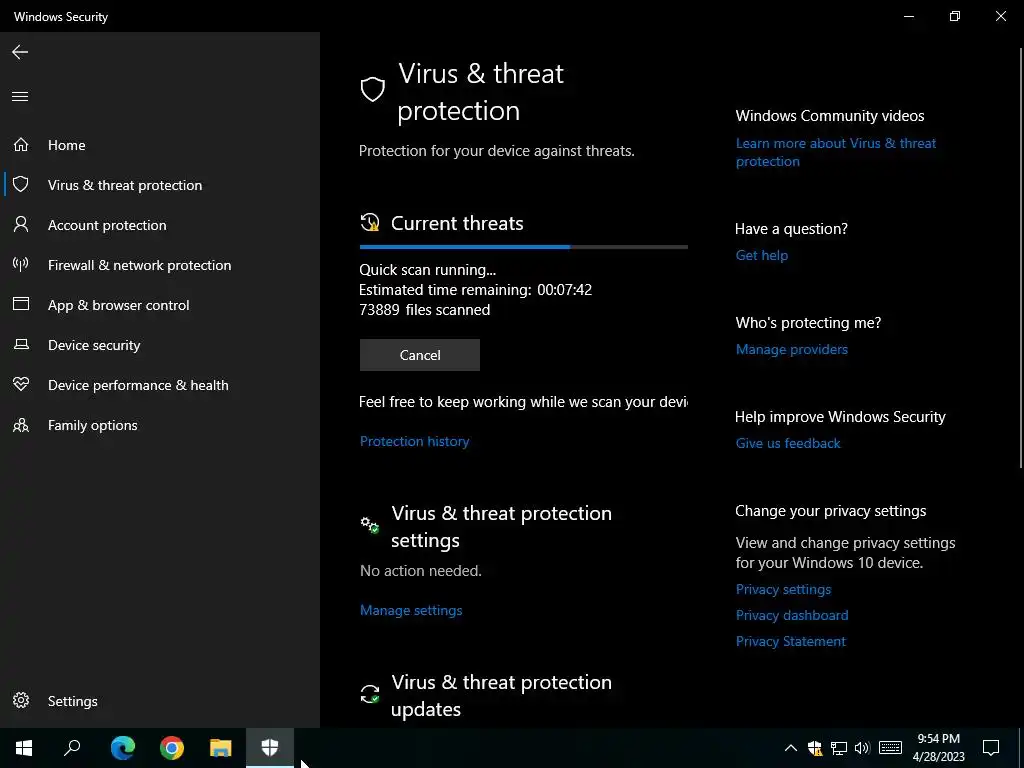1024x768 pixels.
Task: Cancel the running quick scan
Action: coord(420,355)
